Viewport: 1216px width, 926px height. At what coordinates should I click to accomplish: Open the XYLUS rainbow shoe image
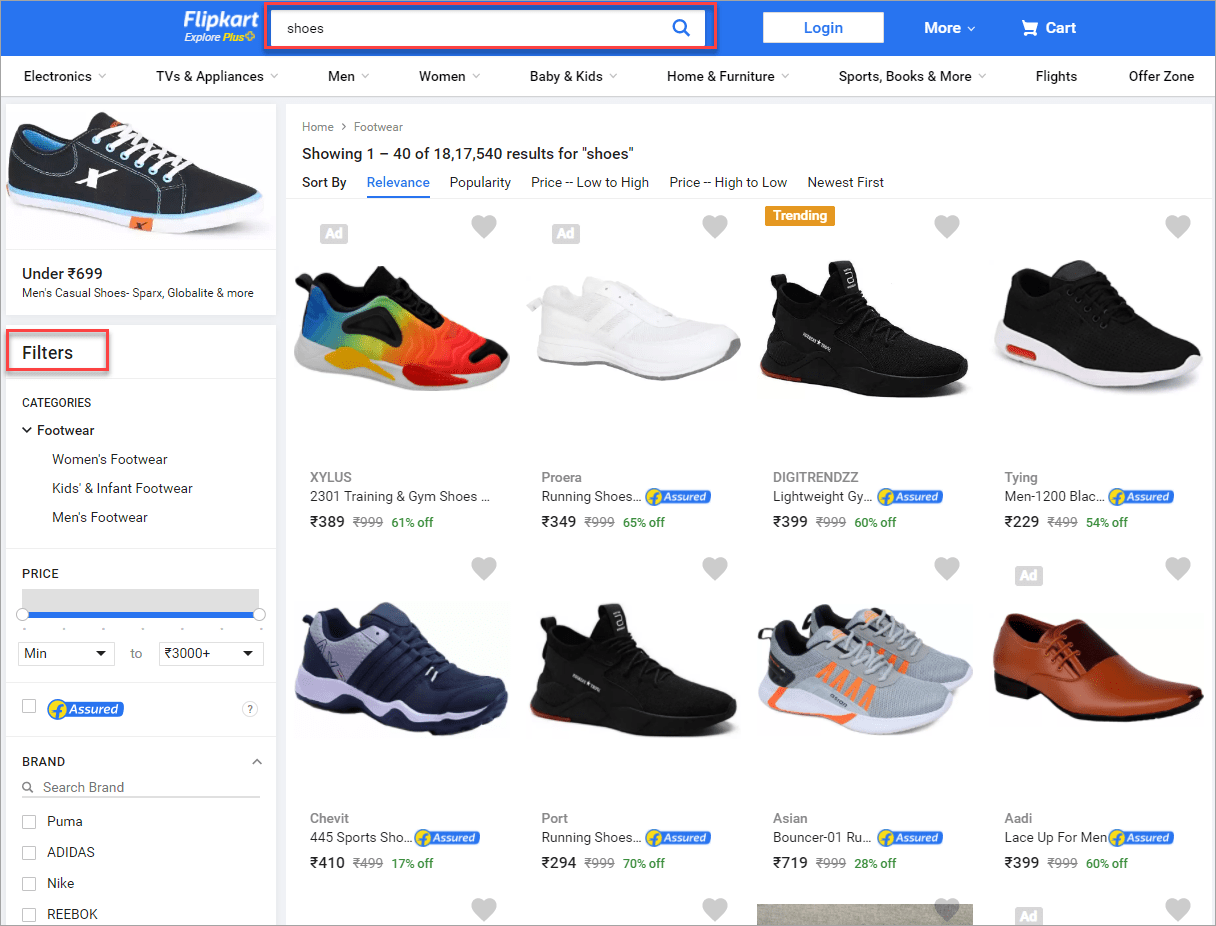402,329
